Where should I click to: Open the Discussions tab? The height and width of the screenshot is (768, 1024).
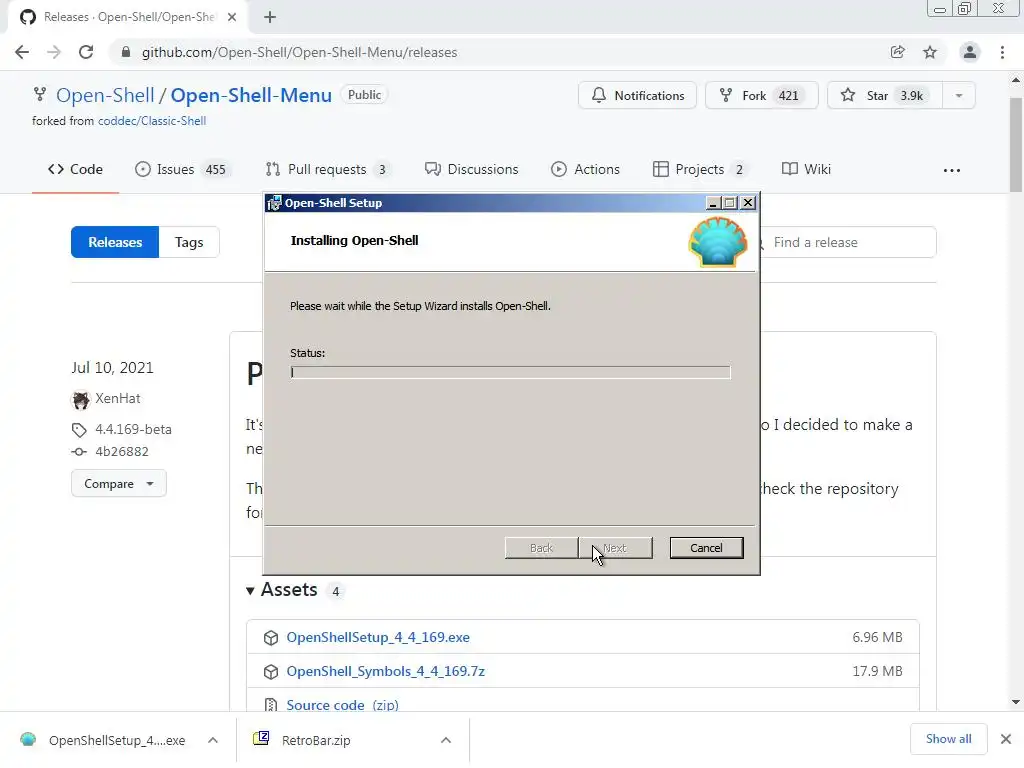[471, 169]
